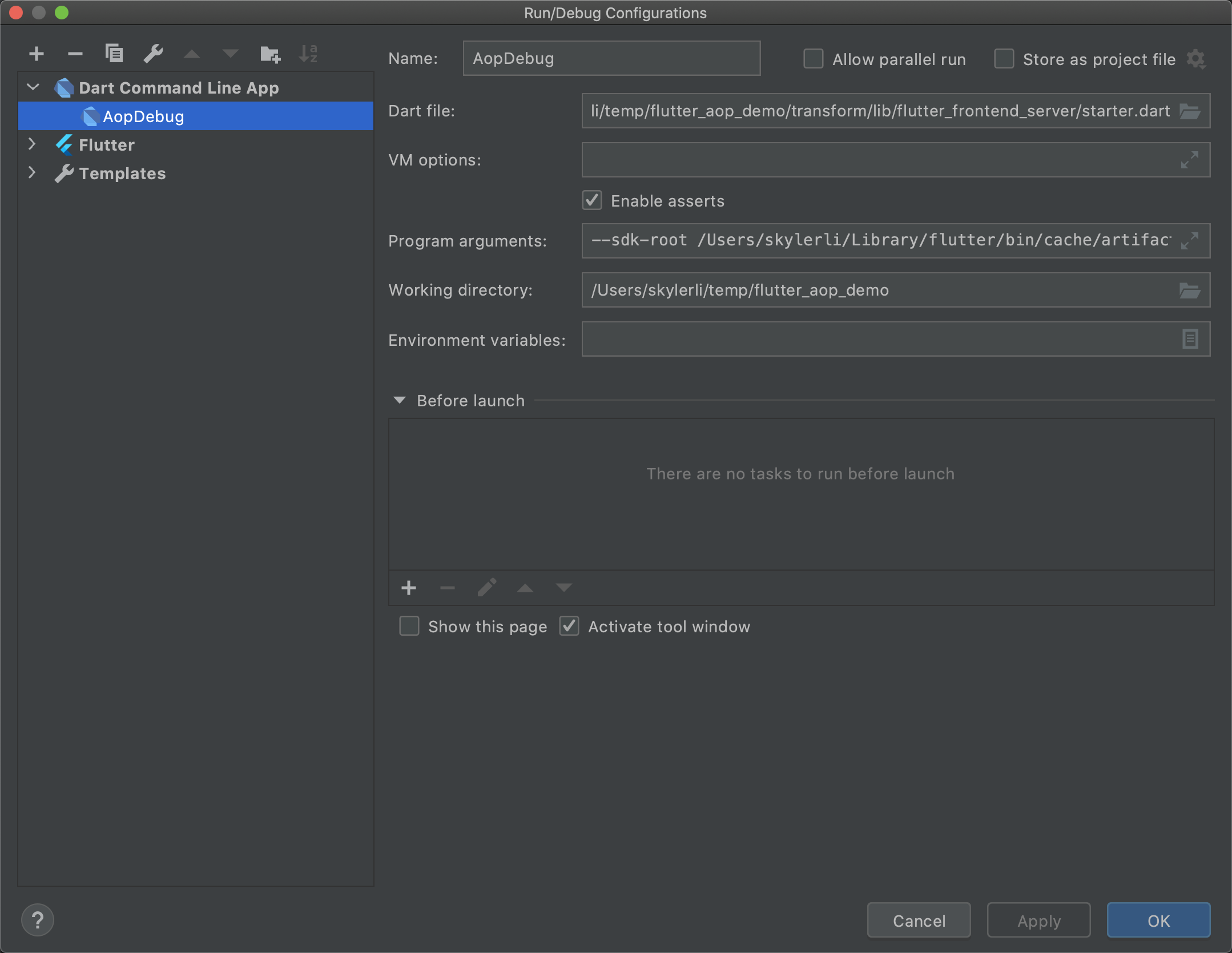
Task: Select the AopDebug configuration
Action: pyautogui.click(x=143, y=116)
